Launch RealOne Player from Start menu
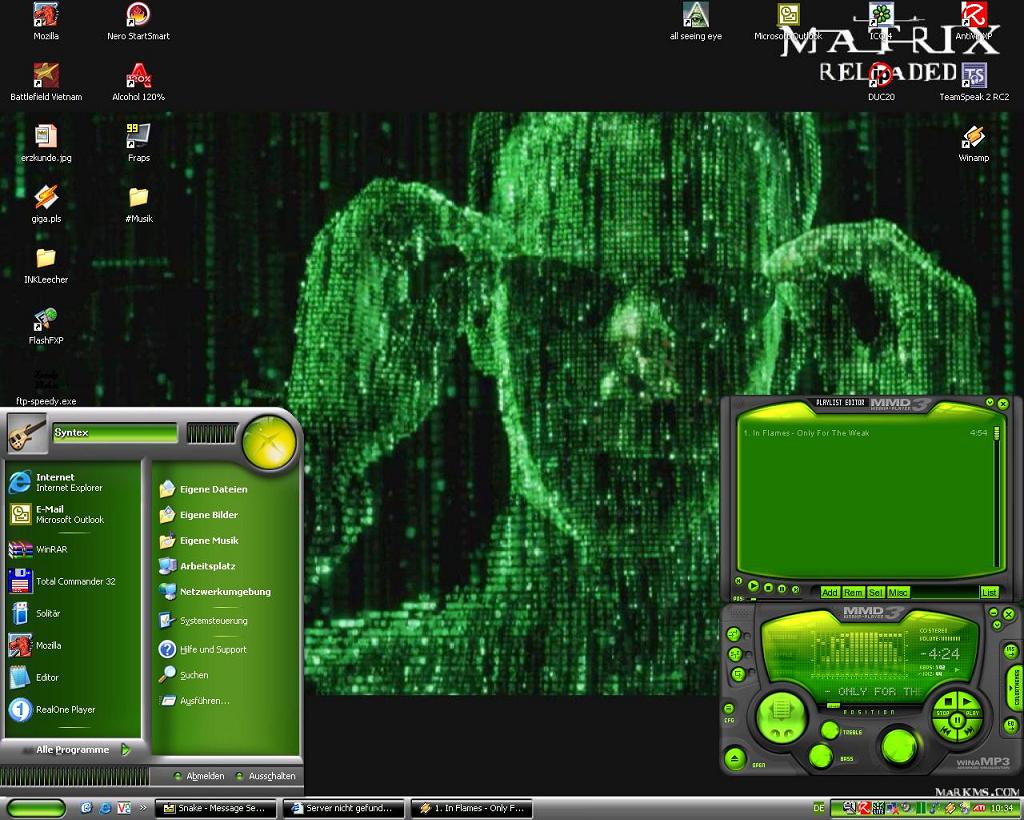1024x820 pixels. click(73, 709)
